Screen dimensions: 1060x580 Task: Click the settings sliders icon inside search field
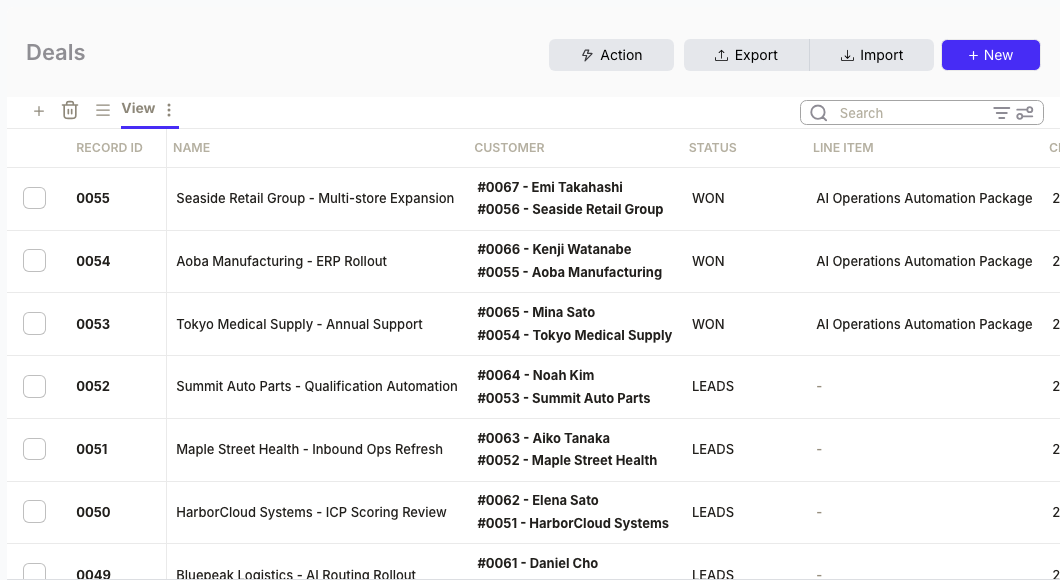pyautogui.click(x=1024, y=112)
